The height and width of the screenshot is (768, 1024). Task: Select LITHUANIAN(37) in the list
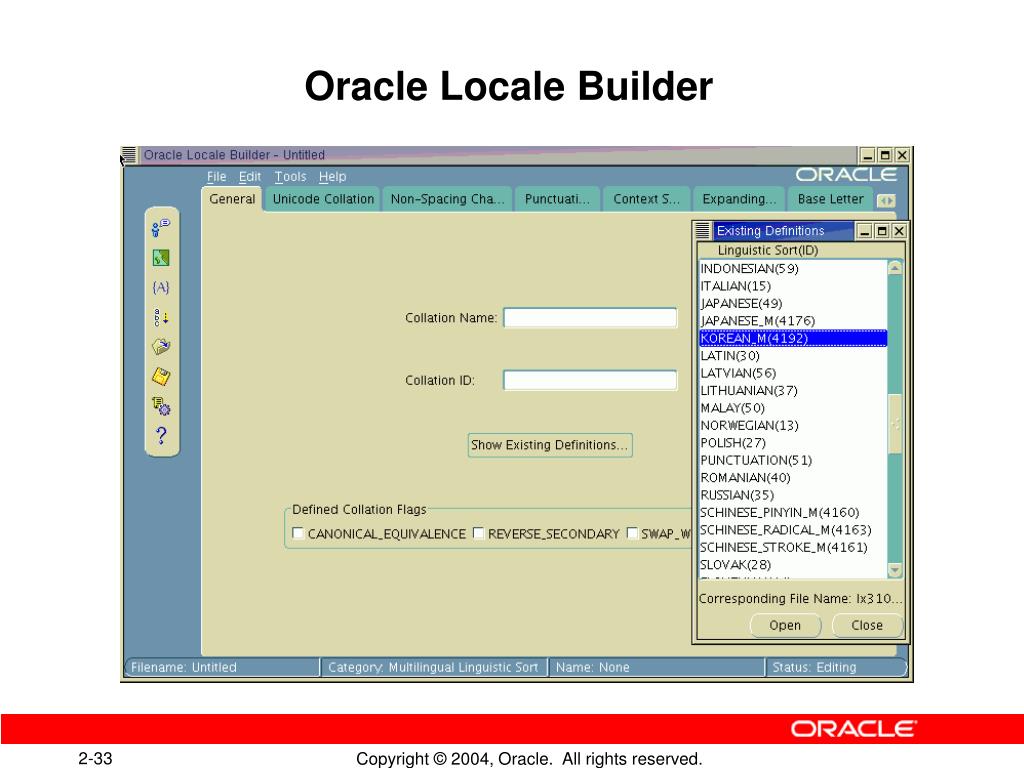[793, 391]
